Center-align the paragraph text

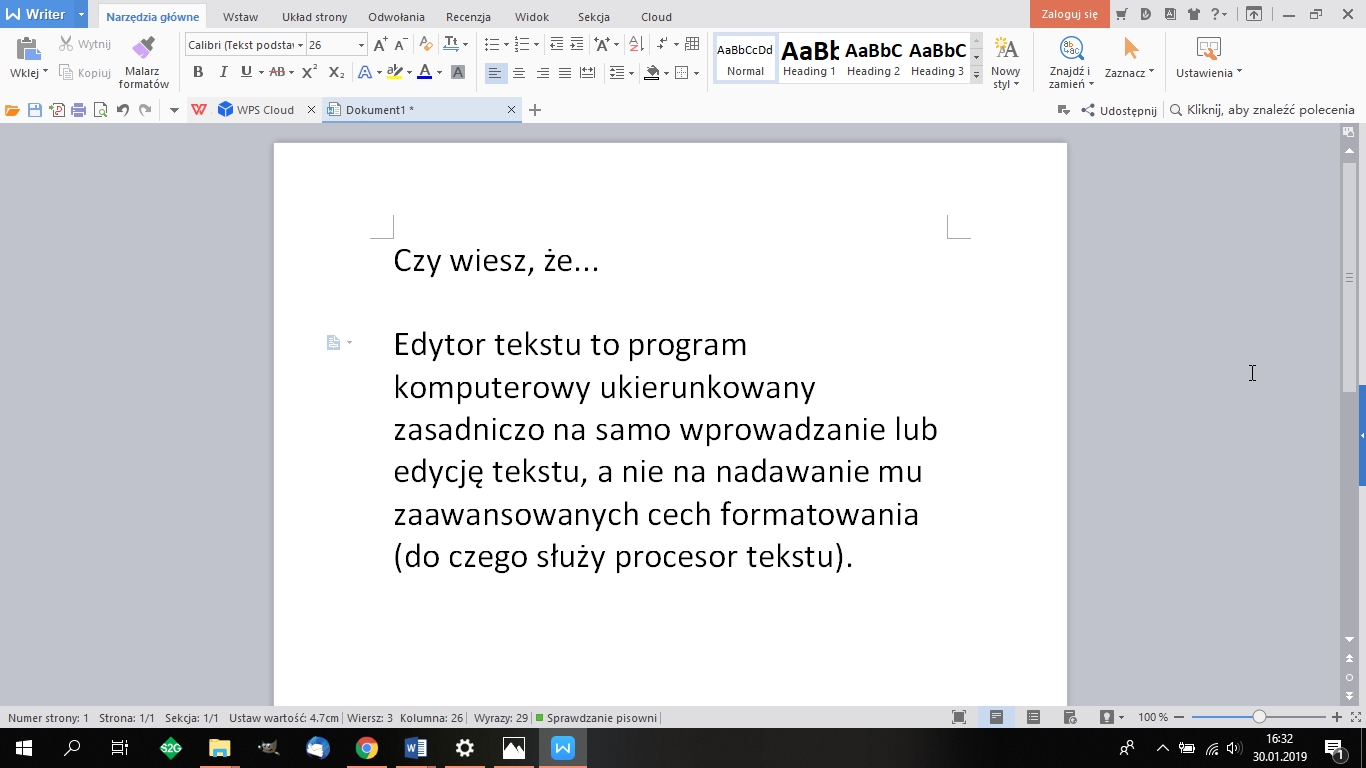pyautogui.click(x=519, y=71)
